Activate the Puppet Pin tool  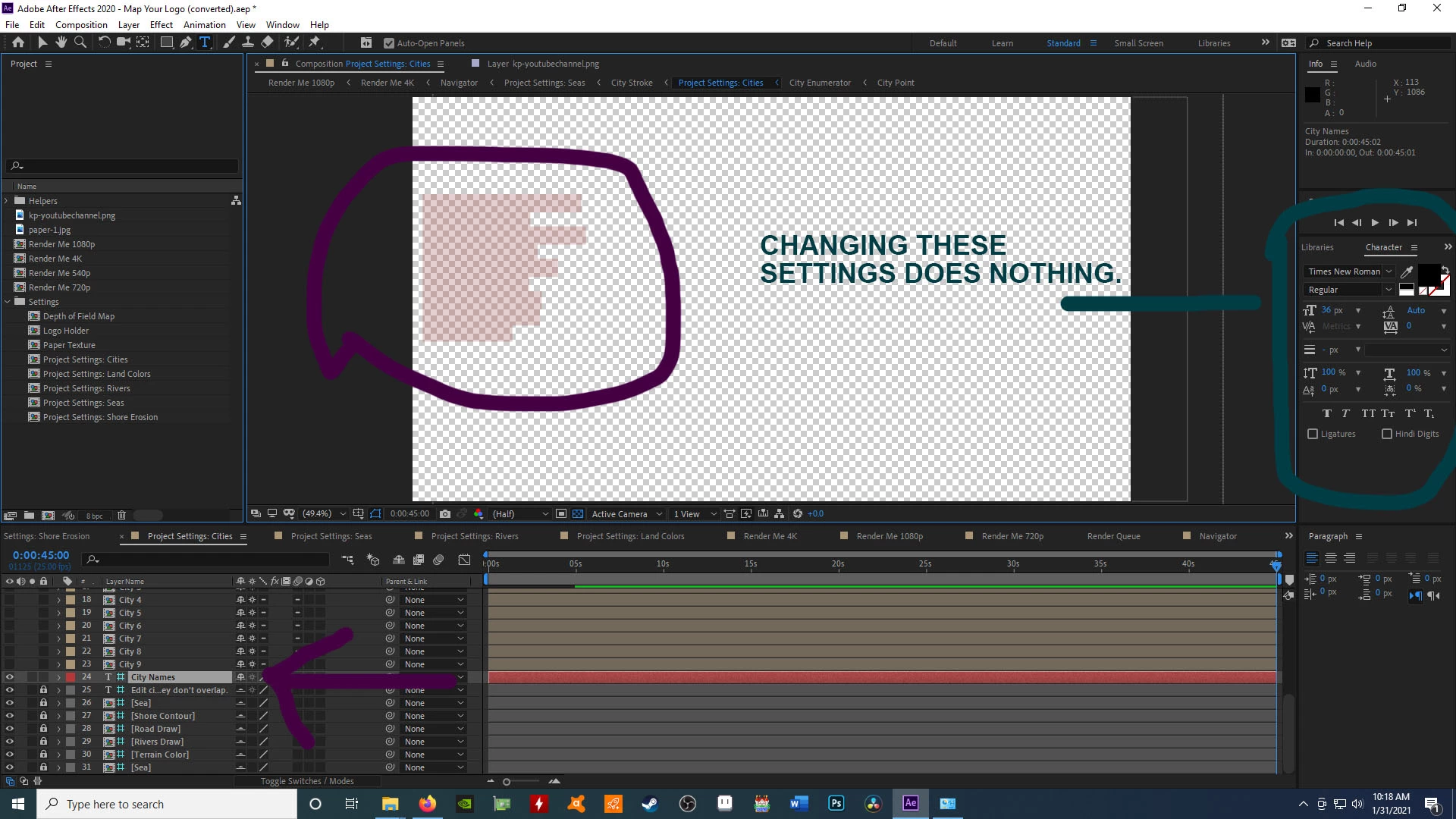315,42
